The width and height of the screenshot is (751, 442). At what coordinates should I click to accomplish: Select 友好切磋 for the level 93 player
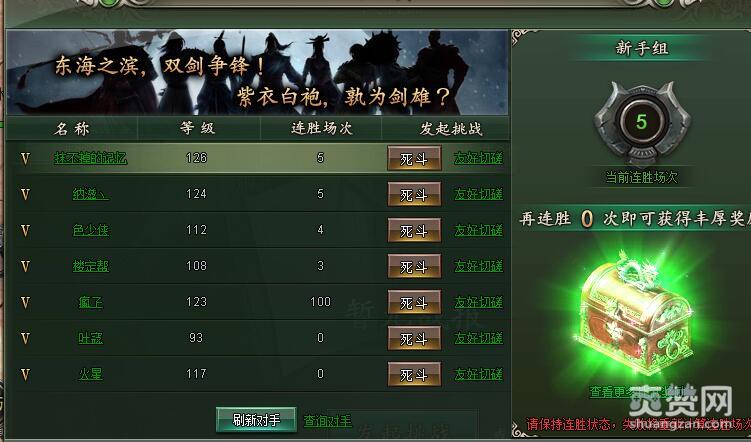(478, 338)
